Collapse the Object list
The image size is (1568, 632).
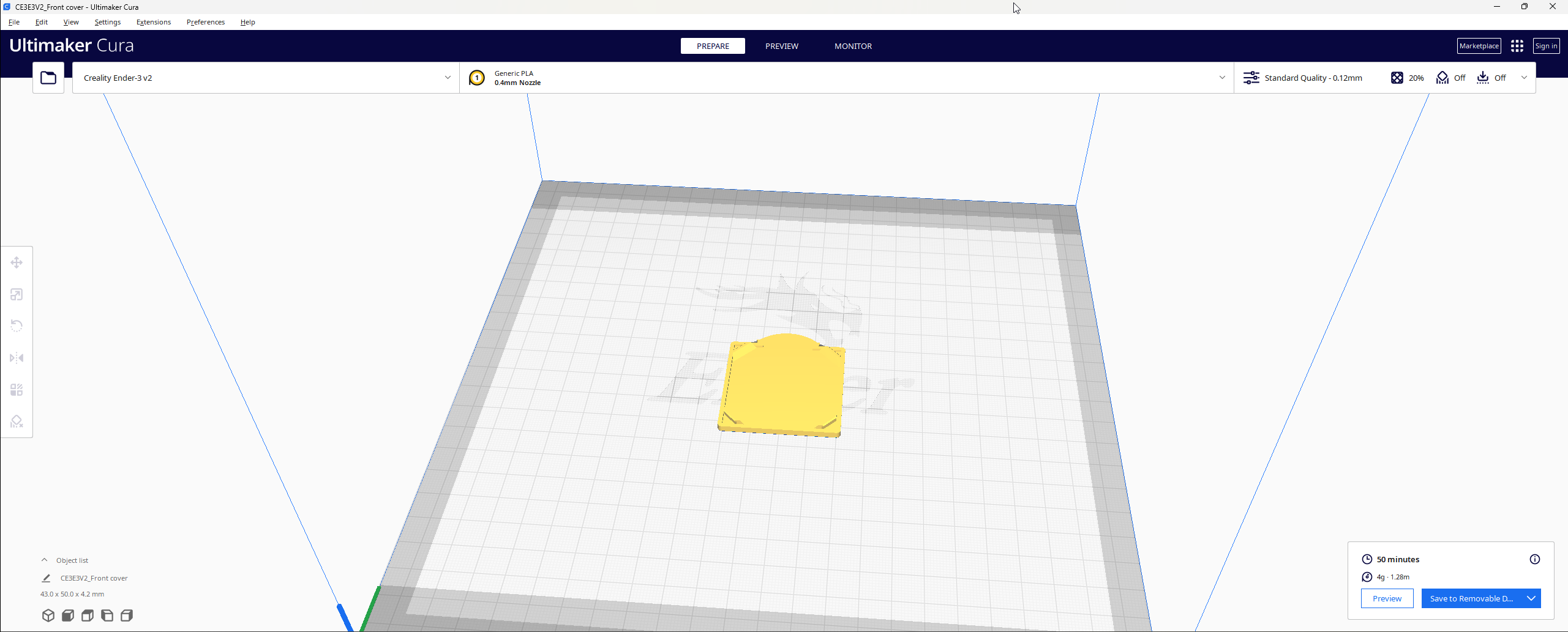pyautogui.click(x=45, y=560)
